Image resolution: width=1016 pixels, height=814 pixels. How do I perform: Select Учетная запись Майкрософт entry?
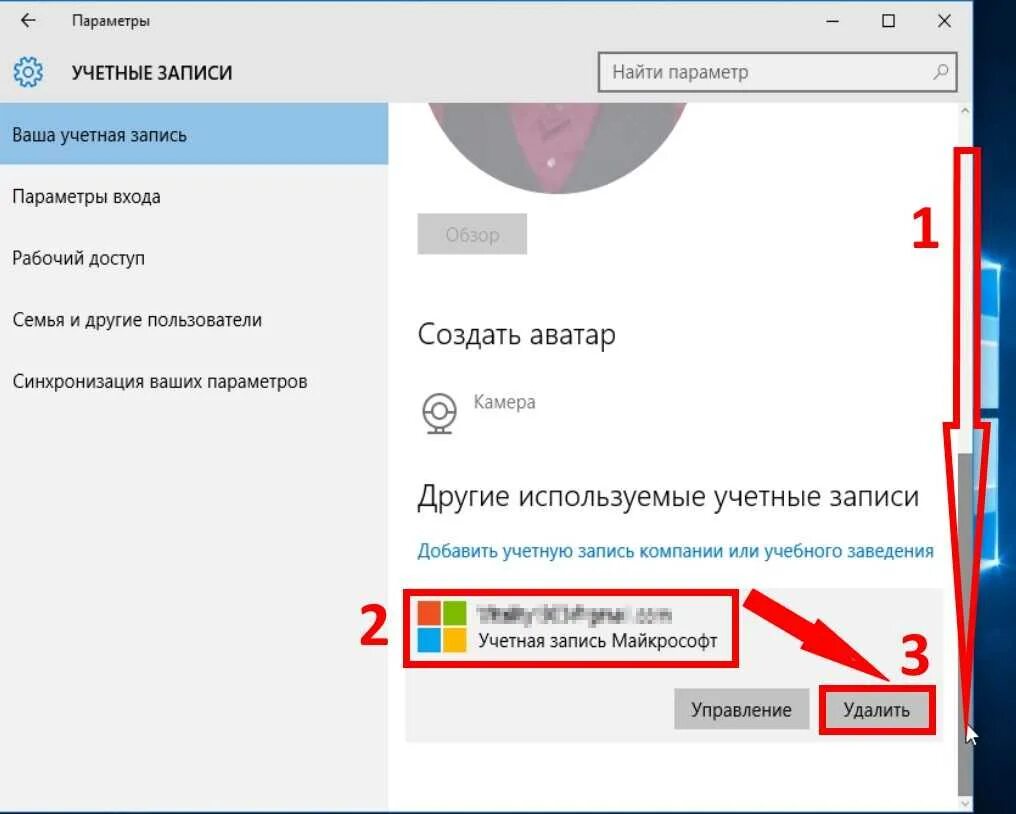[x=570, y=627]
